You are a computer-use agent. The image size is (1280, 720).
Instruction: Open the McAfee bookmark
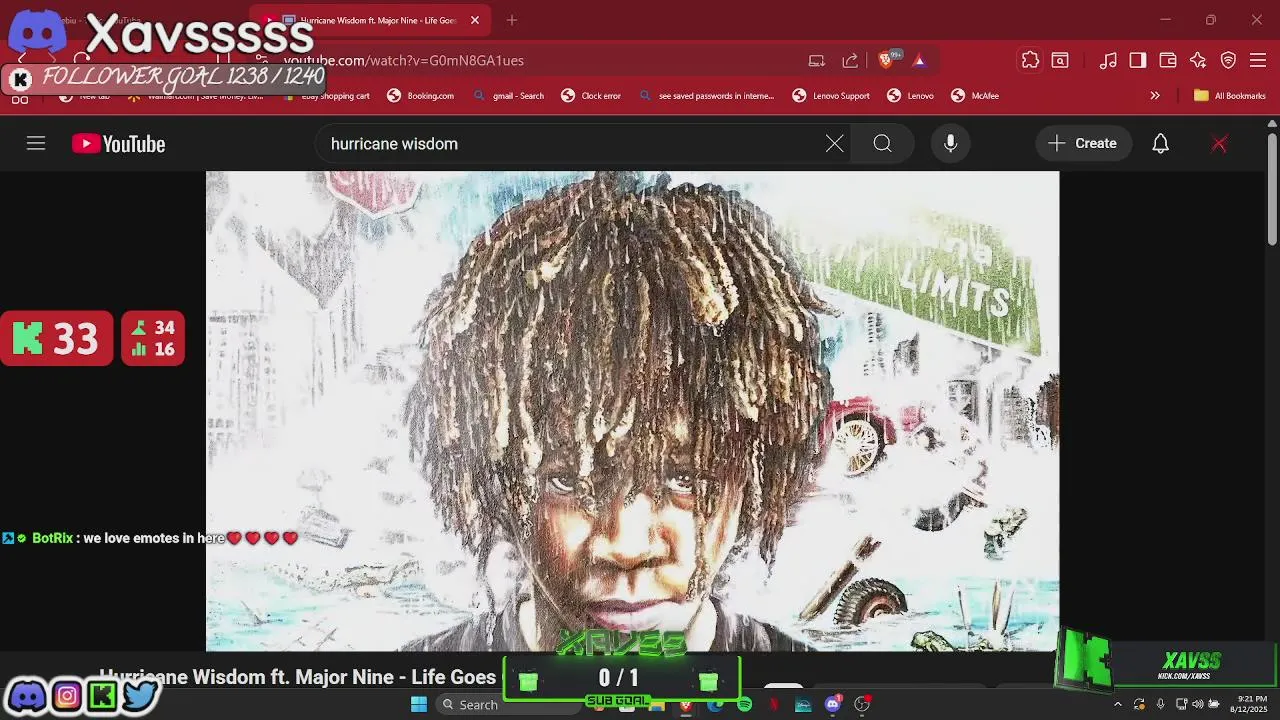pyautogui.click(x=975, y=96)
